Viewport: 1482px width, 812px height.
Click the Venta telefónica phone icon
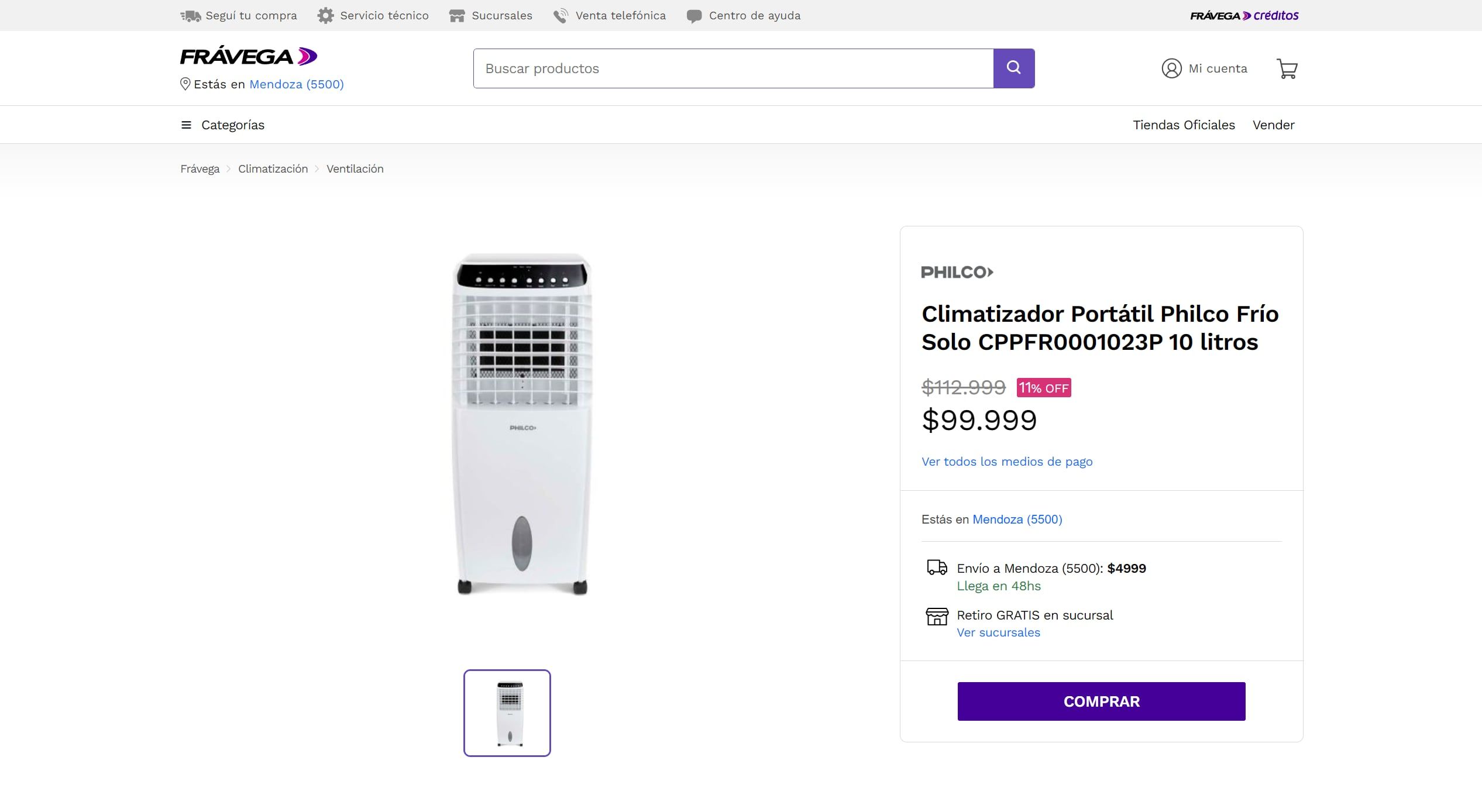(x=560, y=15)
